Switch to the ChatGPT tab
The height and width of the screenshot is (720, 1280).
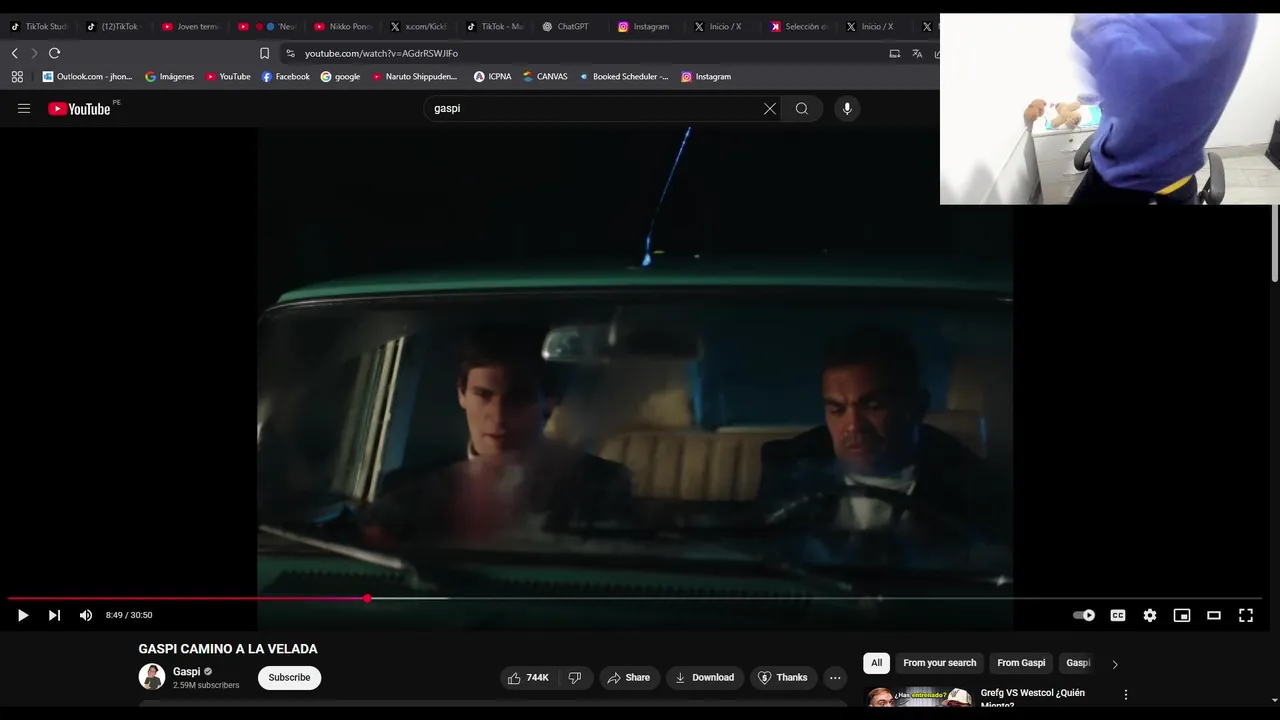click(566, 27)
